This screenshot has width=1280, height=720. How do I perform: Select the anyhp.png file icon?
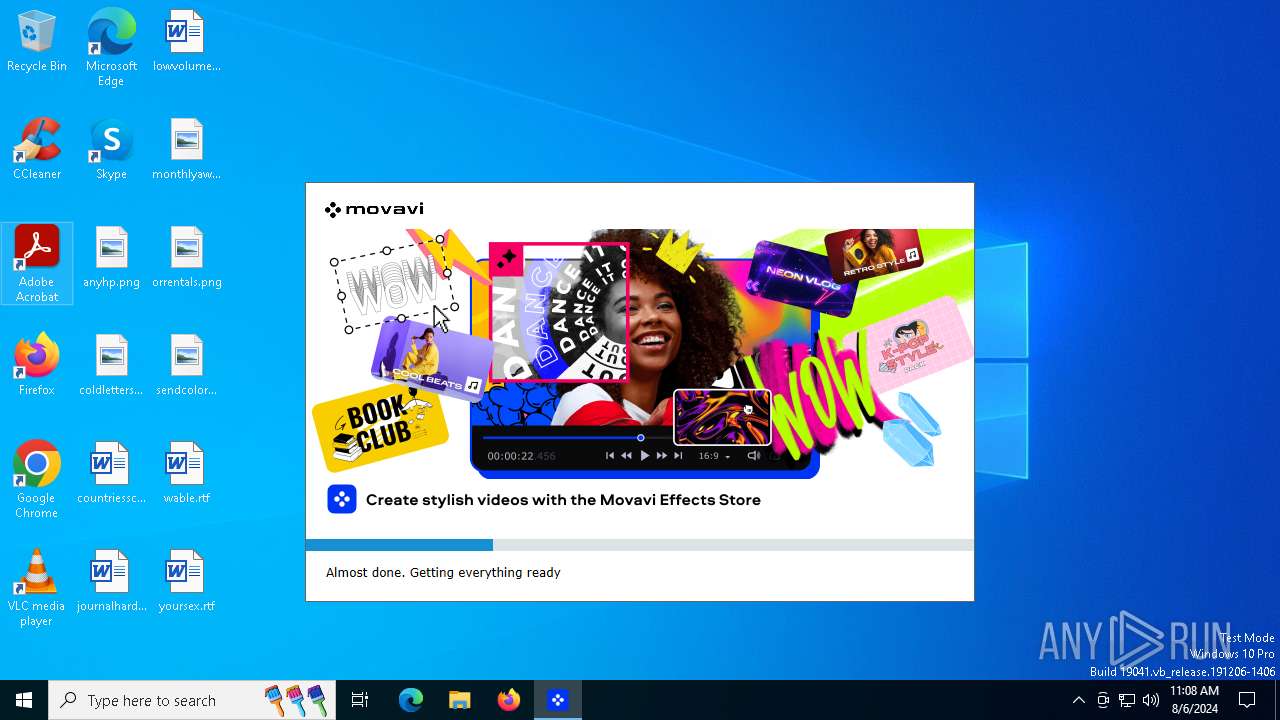click(111, 258)
